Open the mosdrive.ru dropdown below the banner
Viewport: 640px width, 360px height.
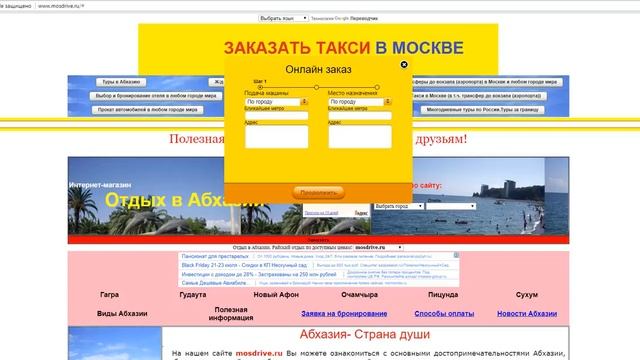point(378,248)
